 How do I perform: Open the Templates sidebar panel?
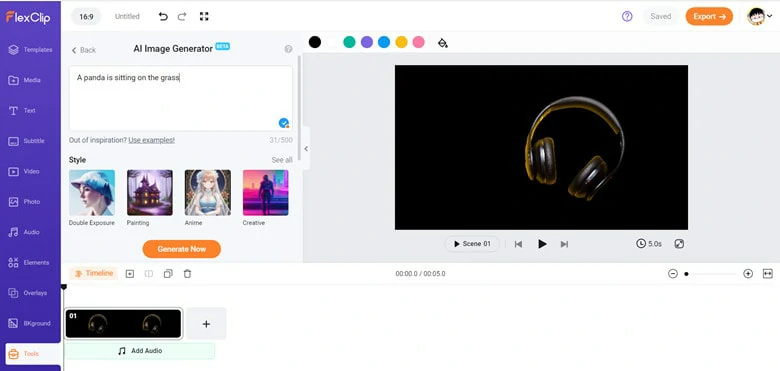(x=30, y=50)
